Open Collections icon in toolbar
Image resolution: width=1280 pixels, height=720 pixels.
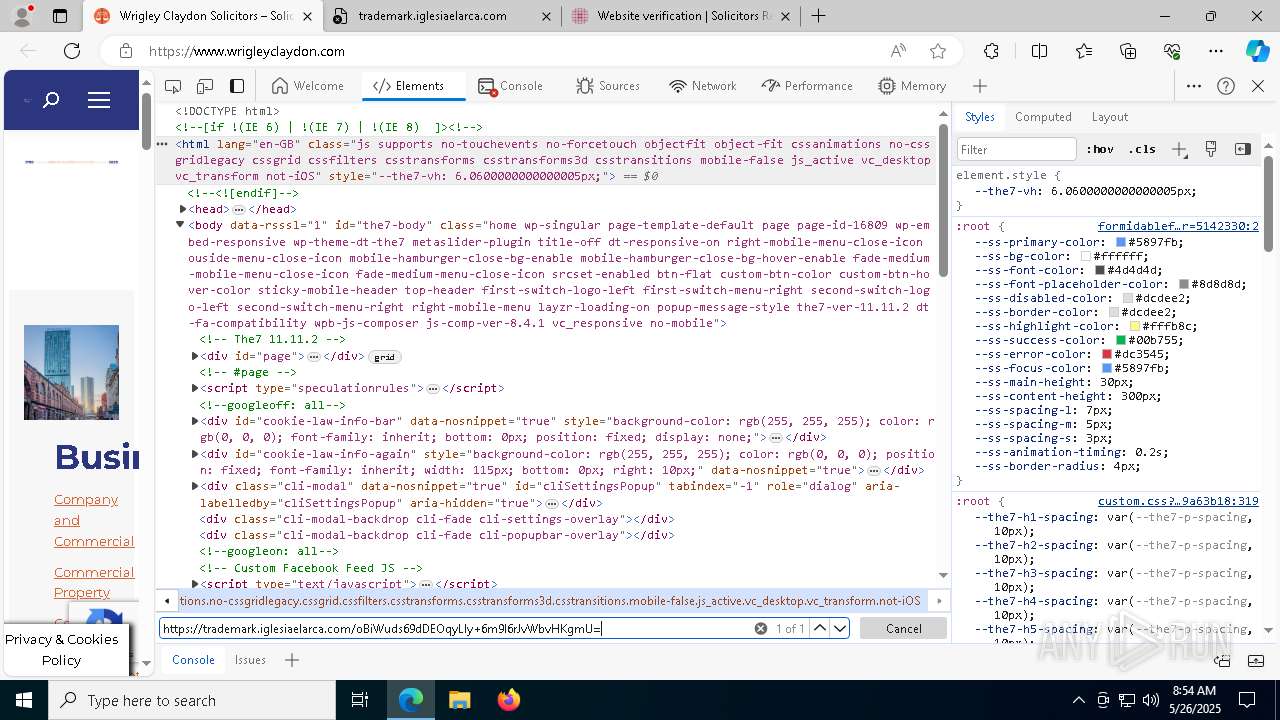[1128, 51]
